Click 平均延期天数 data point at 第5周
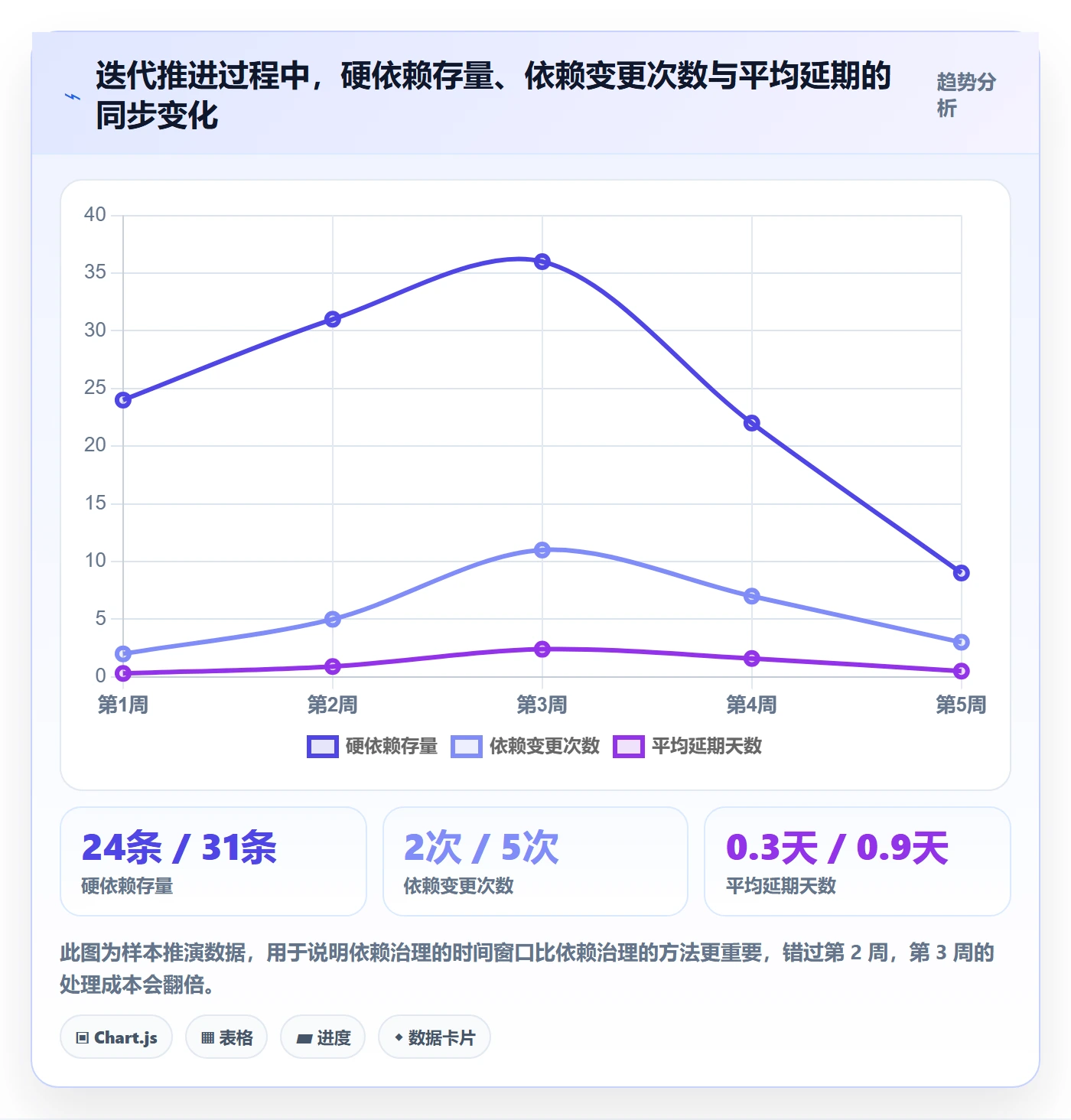1071x1120 pixels. 962,671
